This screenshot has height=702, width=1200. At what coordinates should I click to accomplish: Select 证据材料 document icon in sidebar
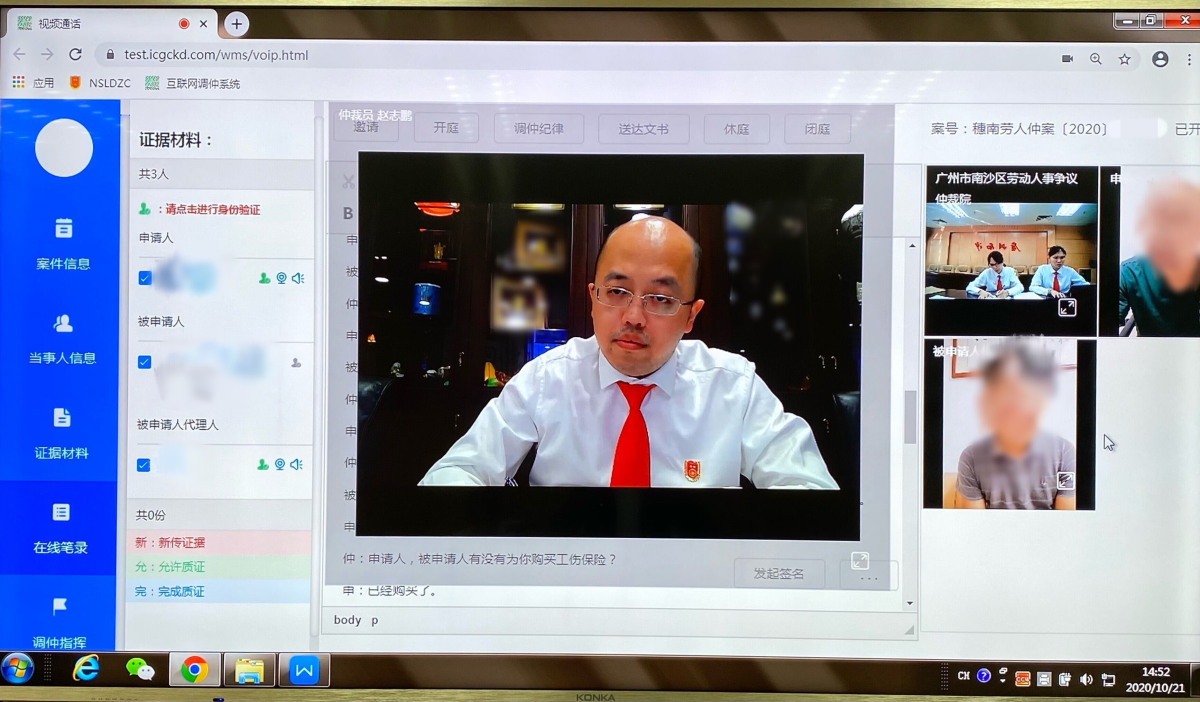[62, 418]
